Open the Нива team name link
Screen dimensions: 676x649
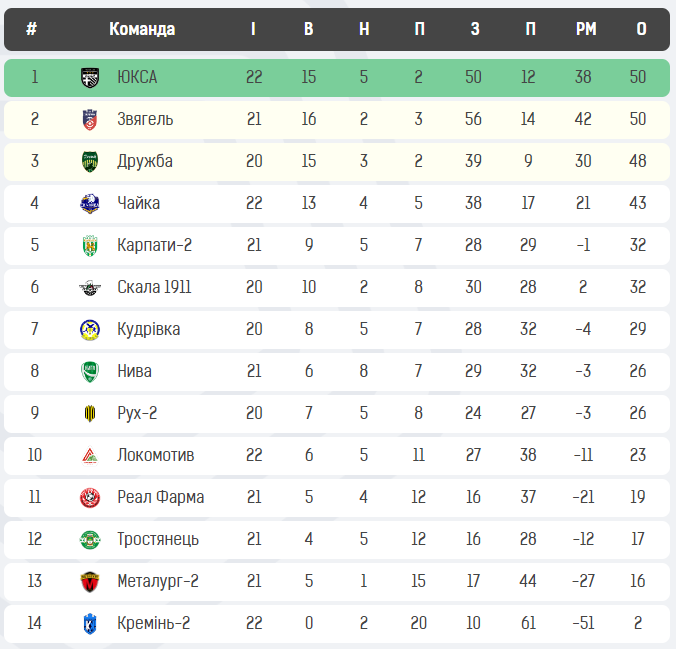134,371
